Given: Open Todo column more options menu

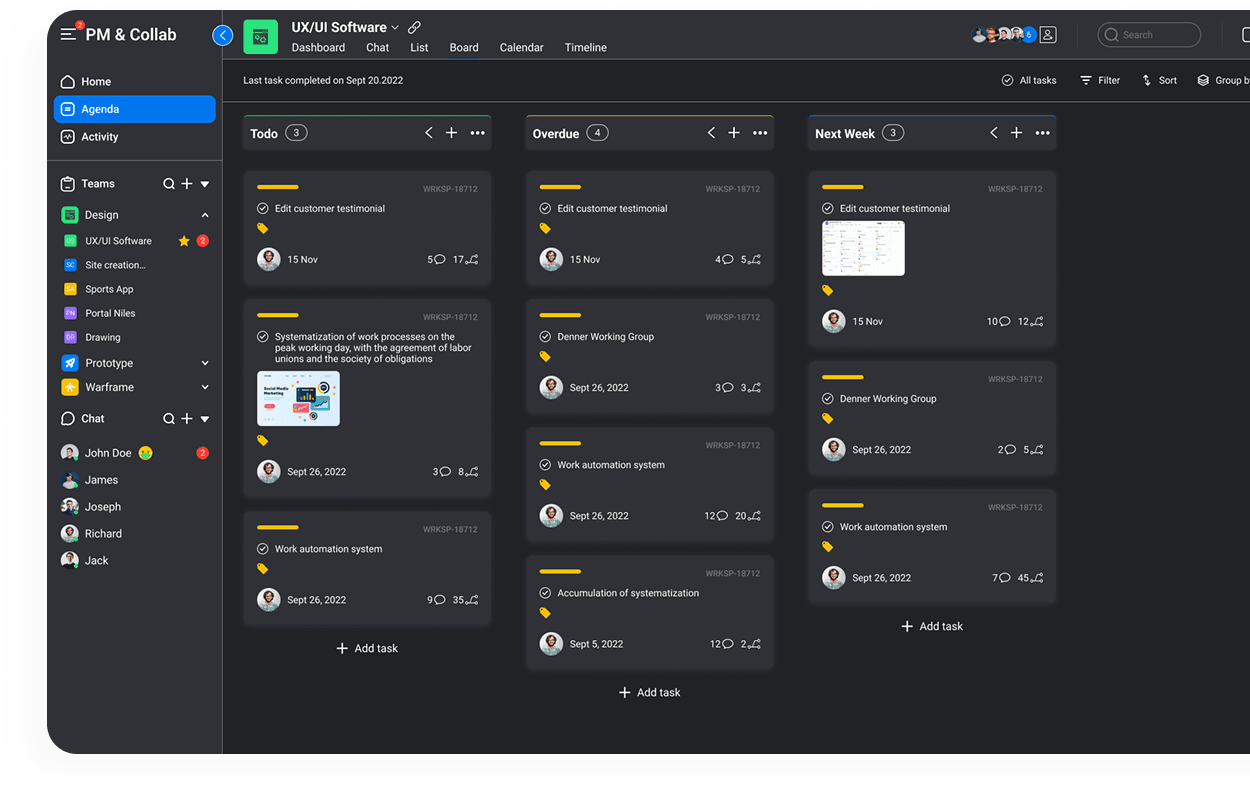Looking at the screenshot, I should pyautogui.click(x=478, y=133).
